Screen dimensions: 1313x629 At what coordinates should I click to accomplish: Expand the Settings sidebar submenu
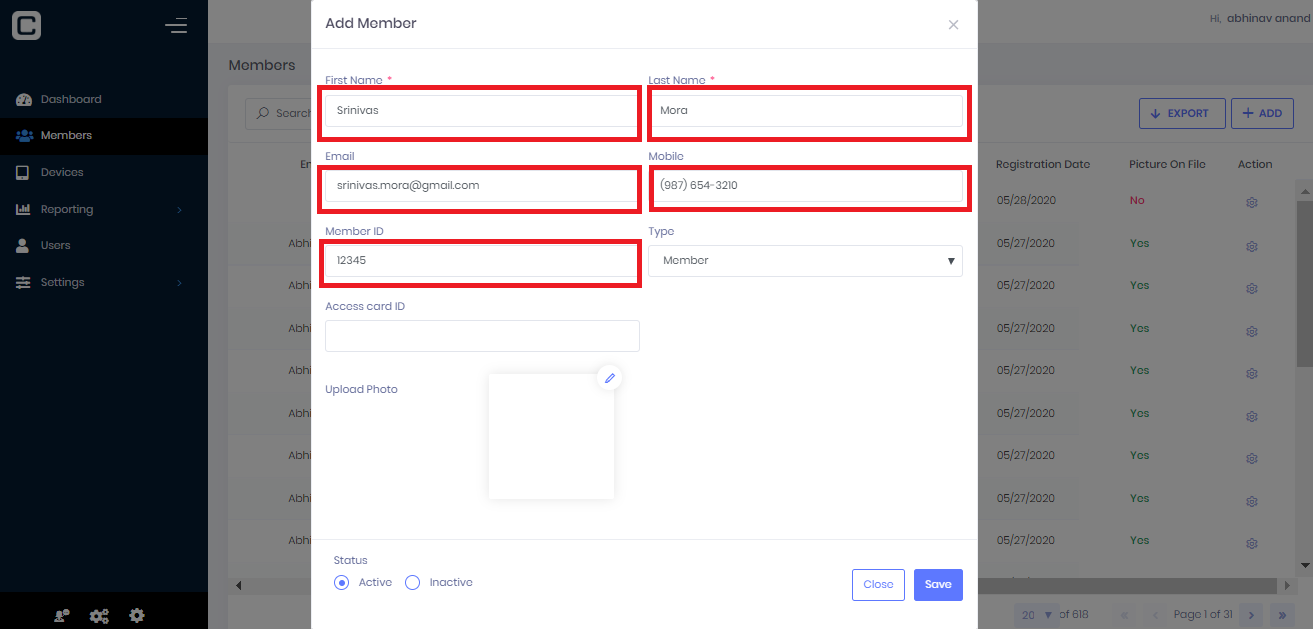tap(179, 283)
